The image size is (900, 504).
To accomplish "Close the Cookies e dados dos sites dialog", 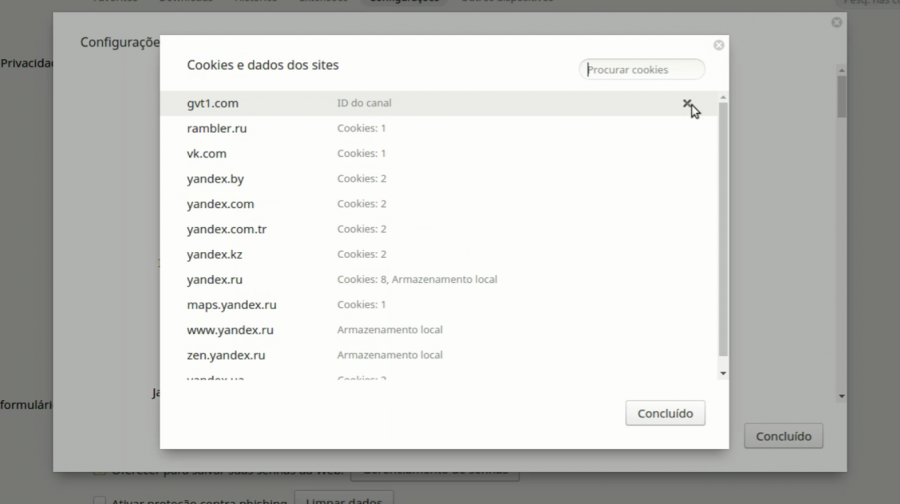I will click(718, 45).
